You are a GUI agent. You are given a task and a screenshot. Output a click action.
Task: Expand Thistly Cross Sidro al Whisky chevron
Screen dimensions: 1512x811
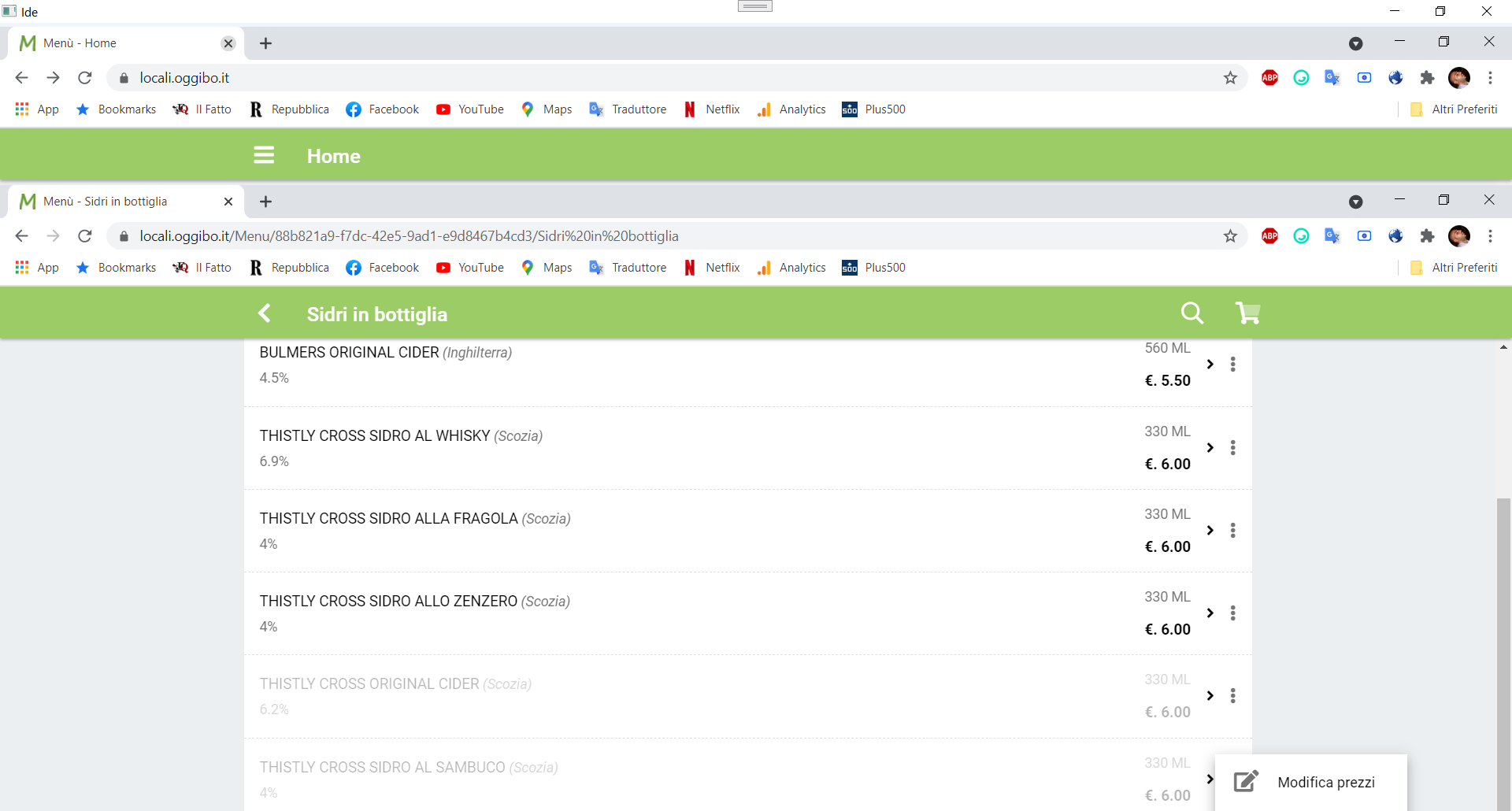pyautogui.click(x=1210, y=447)
